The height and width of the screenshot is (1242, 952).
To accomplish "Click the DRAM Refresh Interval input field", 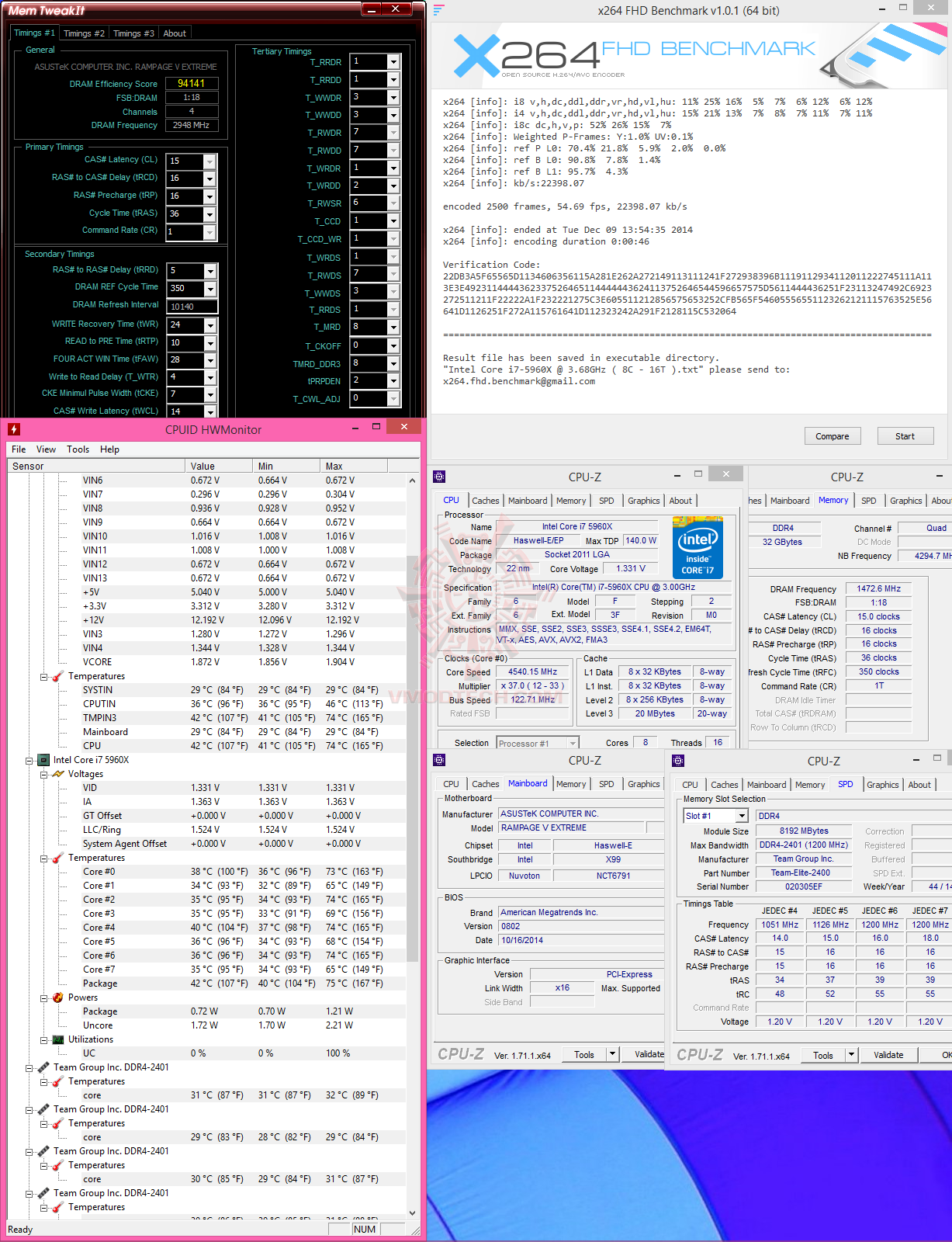I will (192, 307).
